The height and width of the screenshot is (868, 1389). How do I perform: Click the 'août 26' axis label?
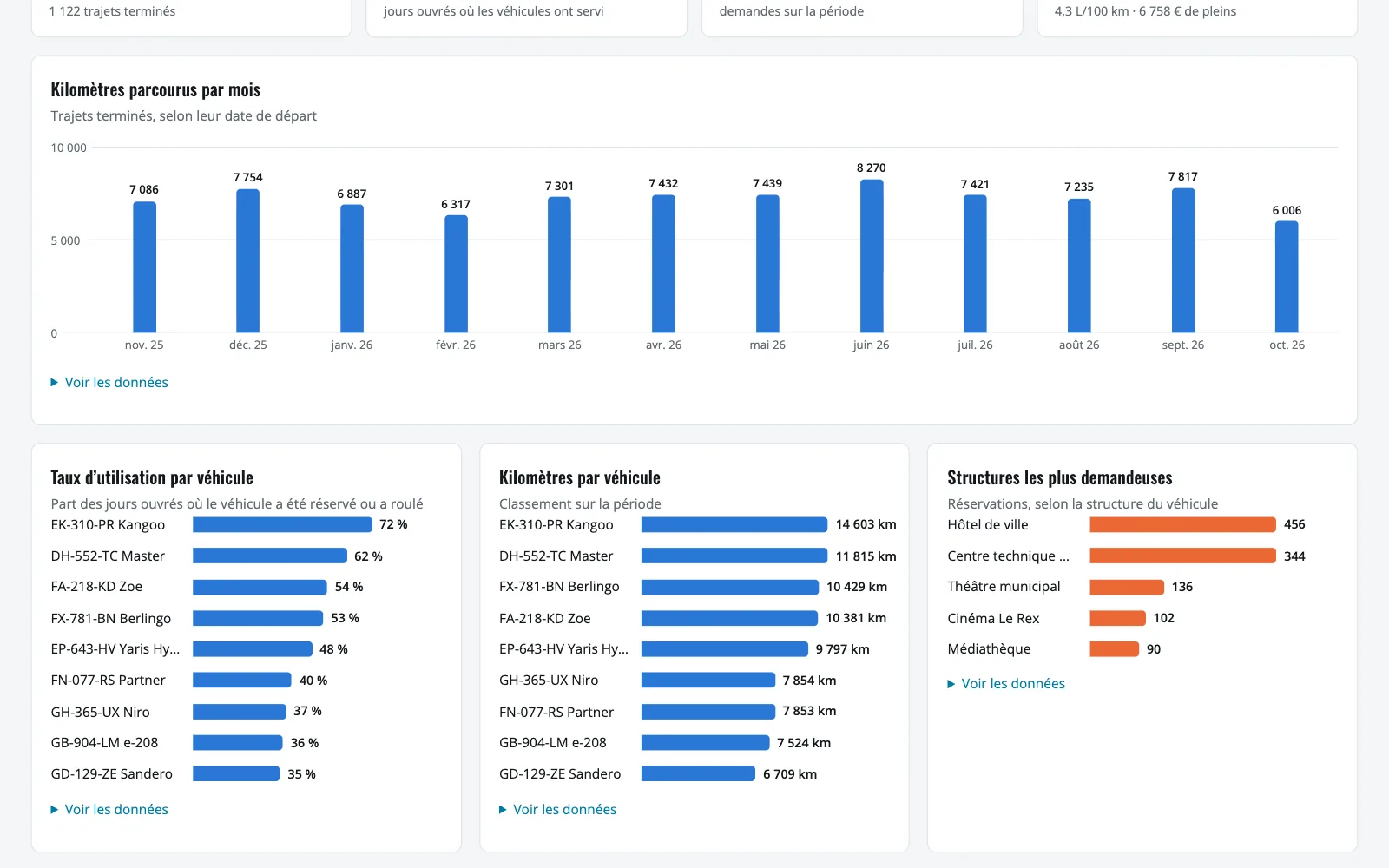pyautogui.click(x=1079, y=345)
